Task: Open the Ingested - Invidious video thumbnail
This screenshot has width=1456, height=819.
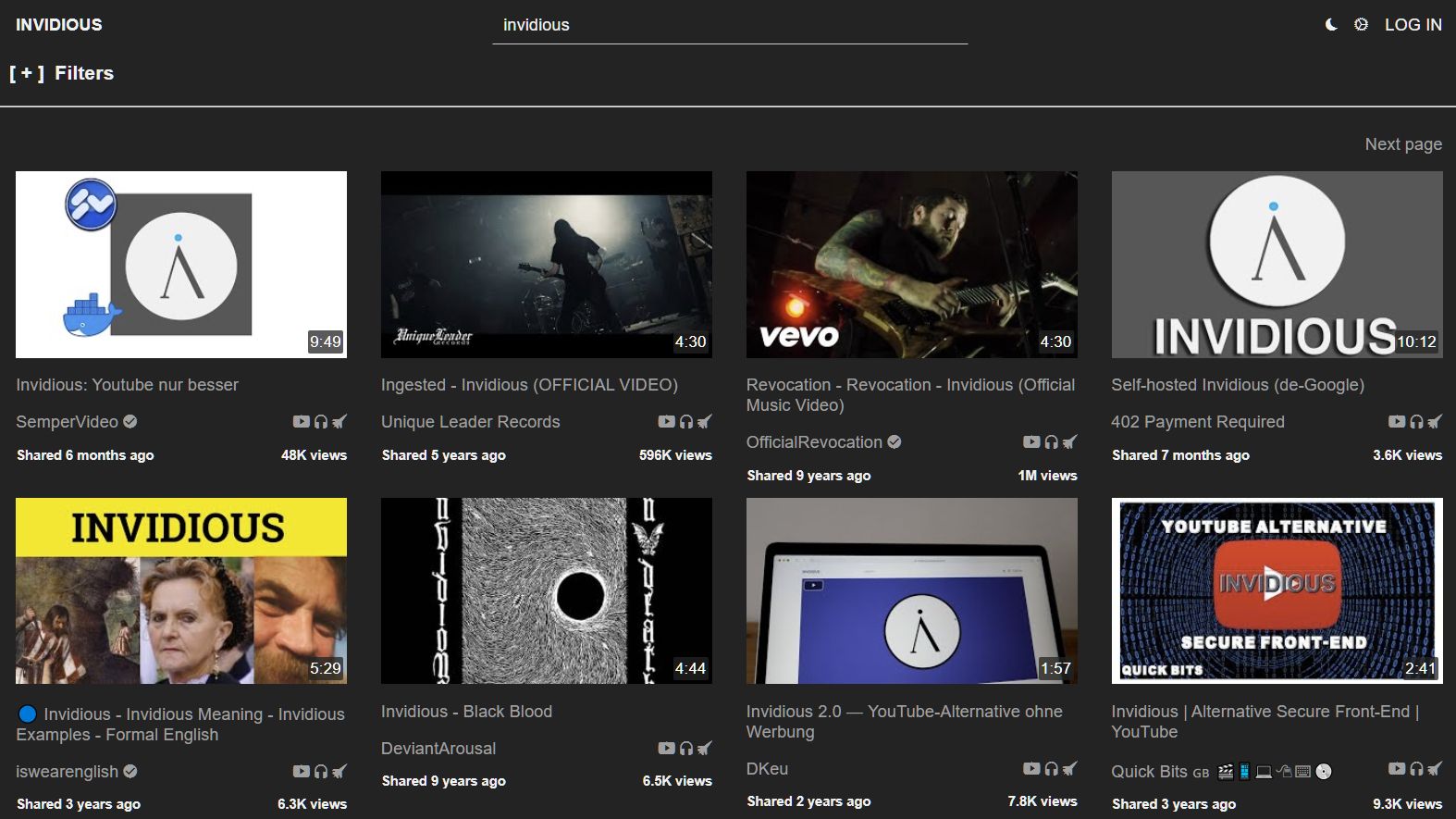Action: tap(546, 264)
